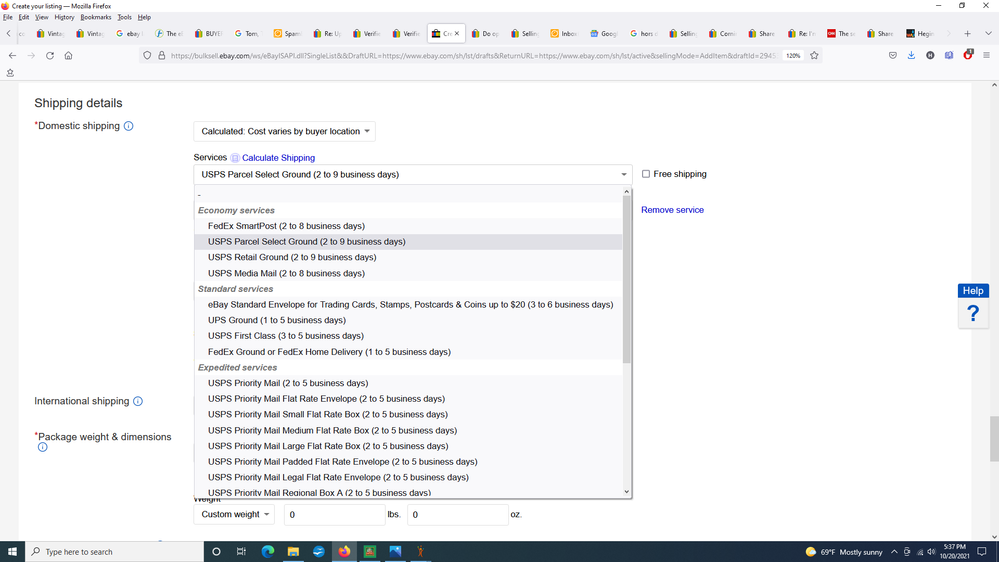Image resolution: width=999 pixels, height=562 pixels.
Task: Open the Pocket save icon
Action: click(893, 55)
